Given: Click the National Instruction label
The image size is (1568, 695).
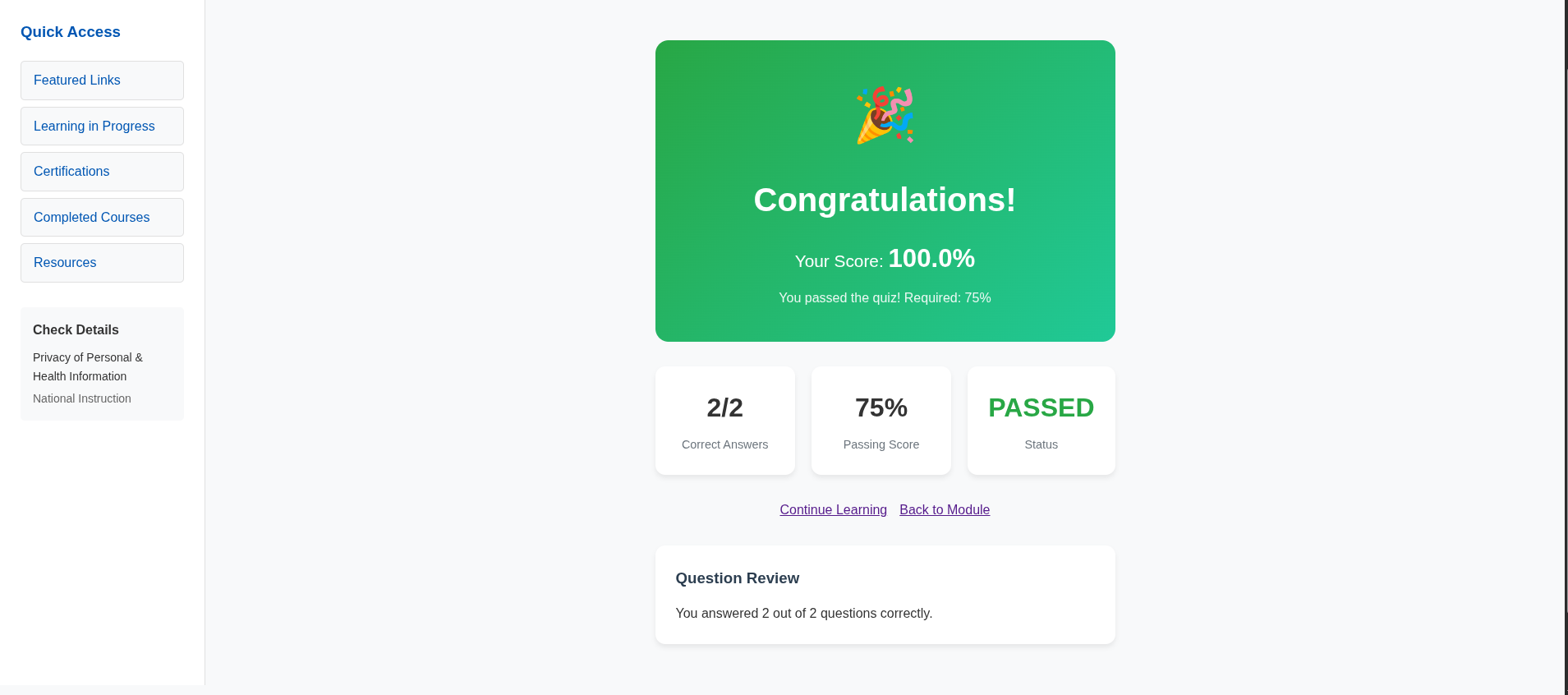Looking at the screenshot, I should [82, 399].
